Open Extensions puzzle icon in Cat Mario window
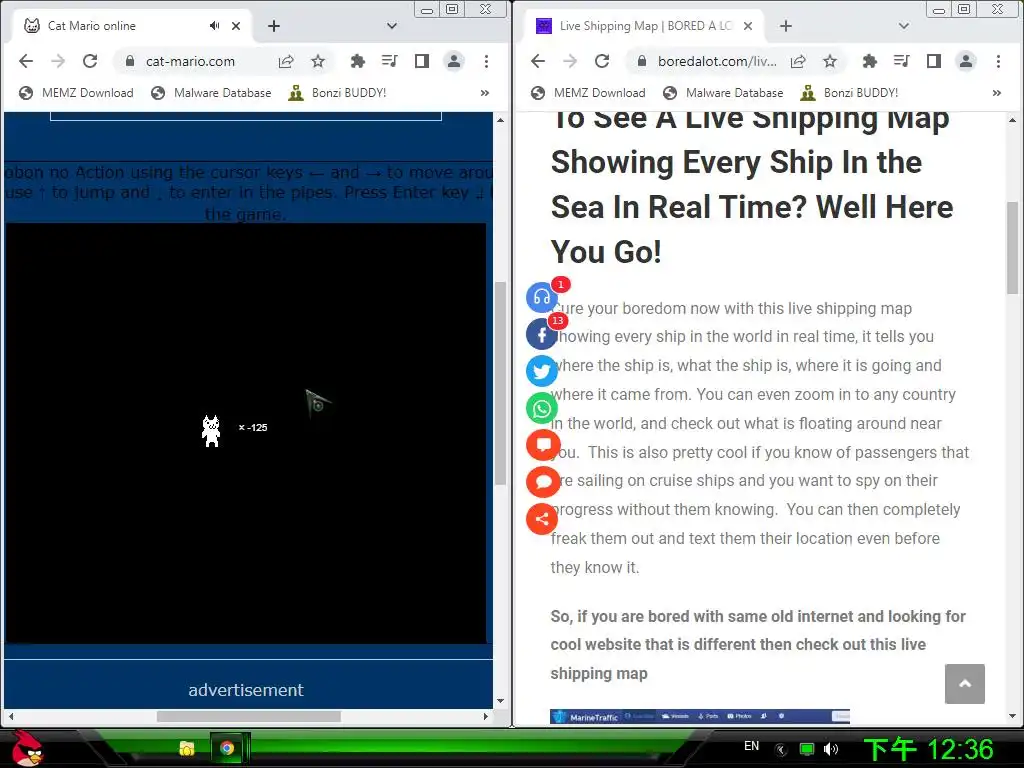Screen dimensions: 1024x768 pos(357,61)
